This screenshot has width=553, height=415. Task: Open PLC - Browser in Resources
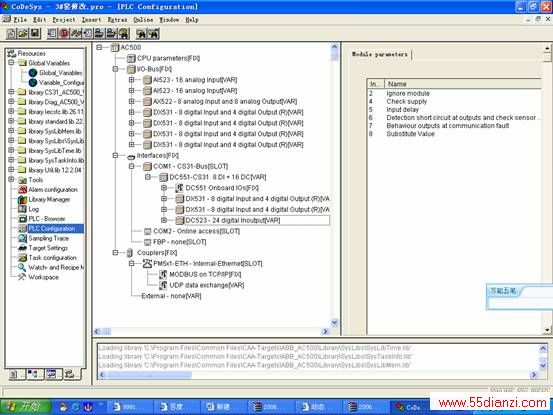pos(47,219)
